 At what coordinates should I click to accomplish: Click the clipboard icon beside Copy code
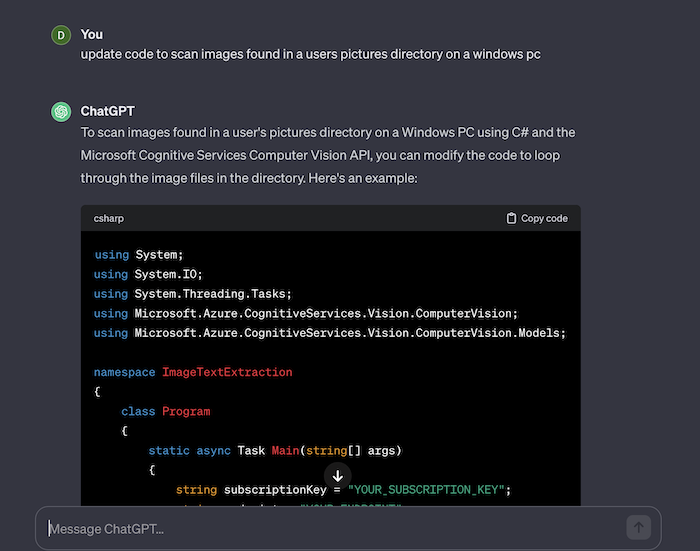coord(511,218)
